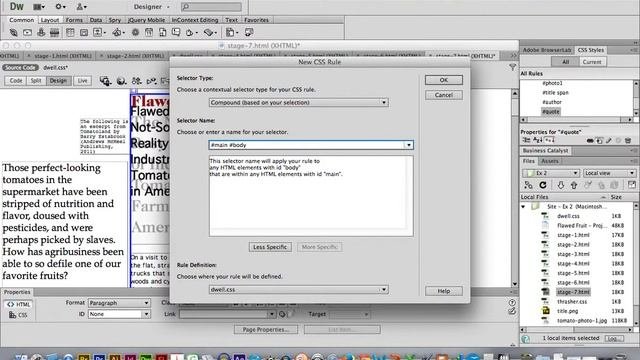The image size is (640, 360).
Task: Open the Ex 2 site dropdown
Action: 551,173
